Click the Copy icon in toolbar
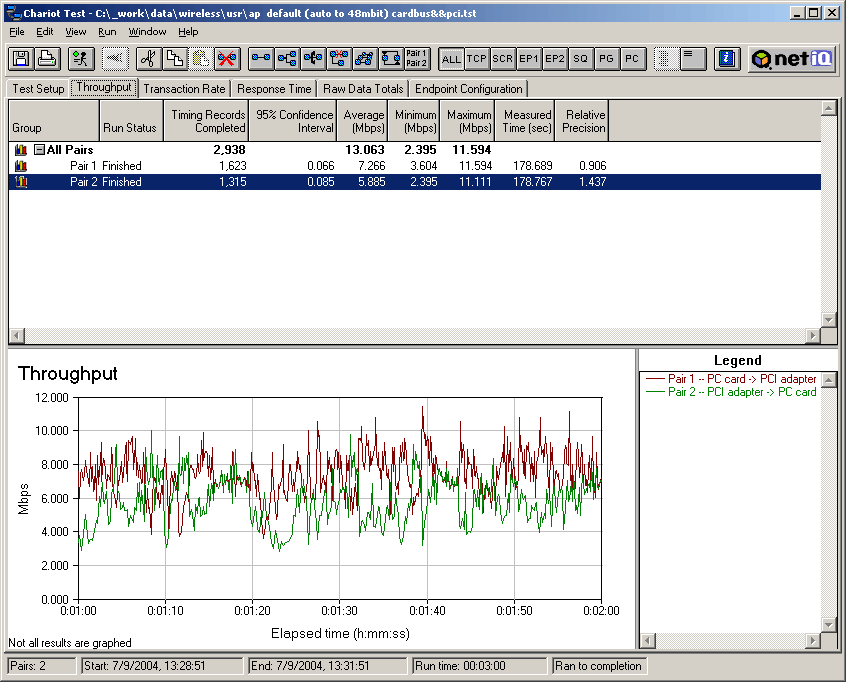846x682 pixels. 174,59
